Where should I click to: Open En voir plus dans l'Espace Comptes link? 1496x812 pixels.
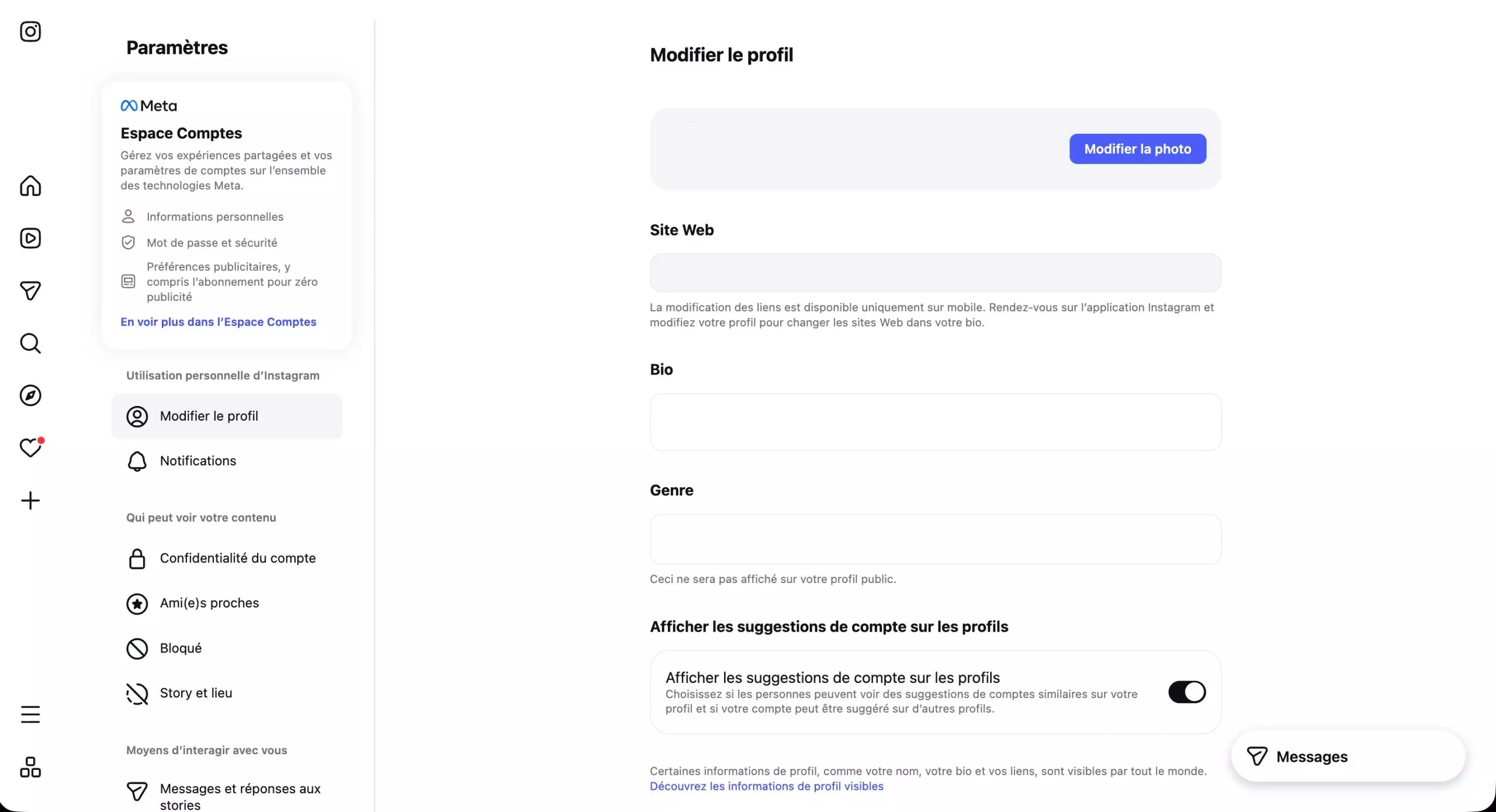[x=218, y=322]
